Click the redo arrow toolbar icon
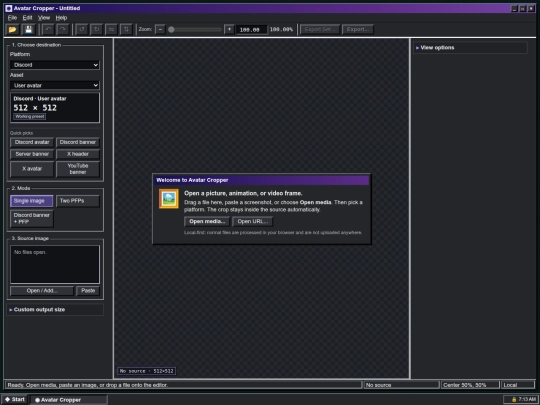Image resolution: width=540 pixels, height=405 pixels. [x=63, y=30]
